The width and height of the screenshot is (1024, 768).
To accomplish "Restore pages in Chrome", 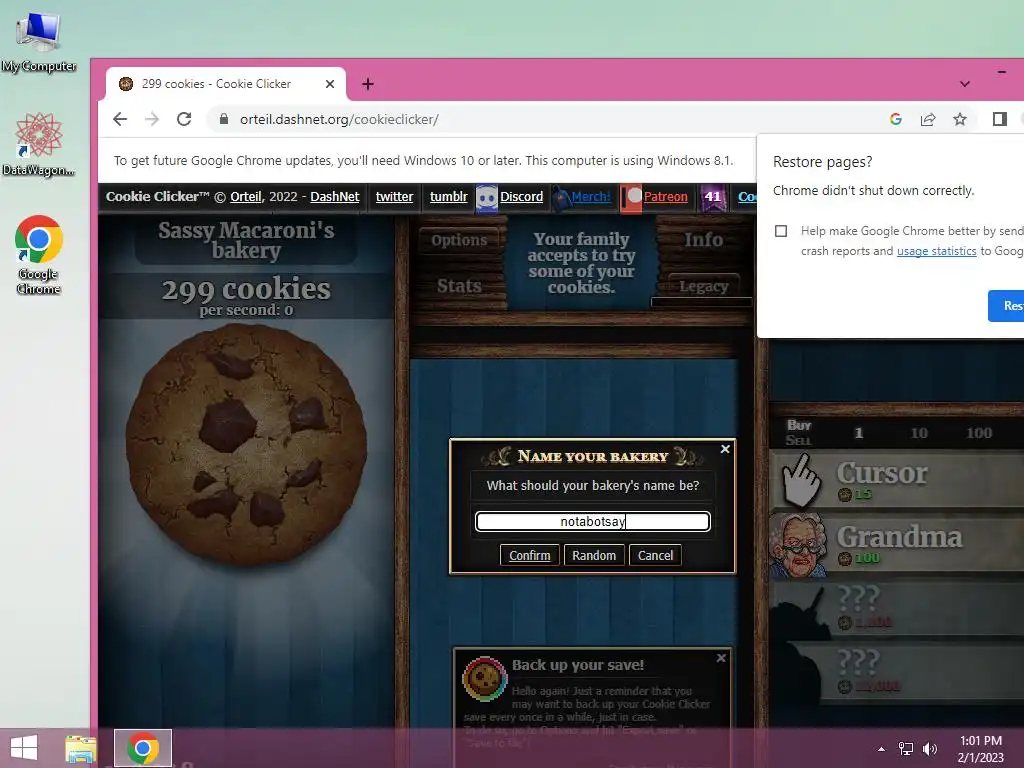I will [x=1006, y=306].
